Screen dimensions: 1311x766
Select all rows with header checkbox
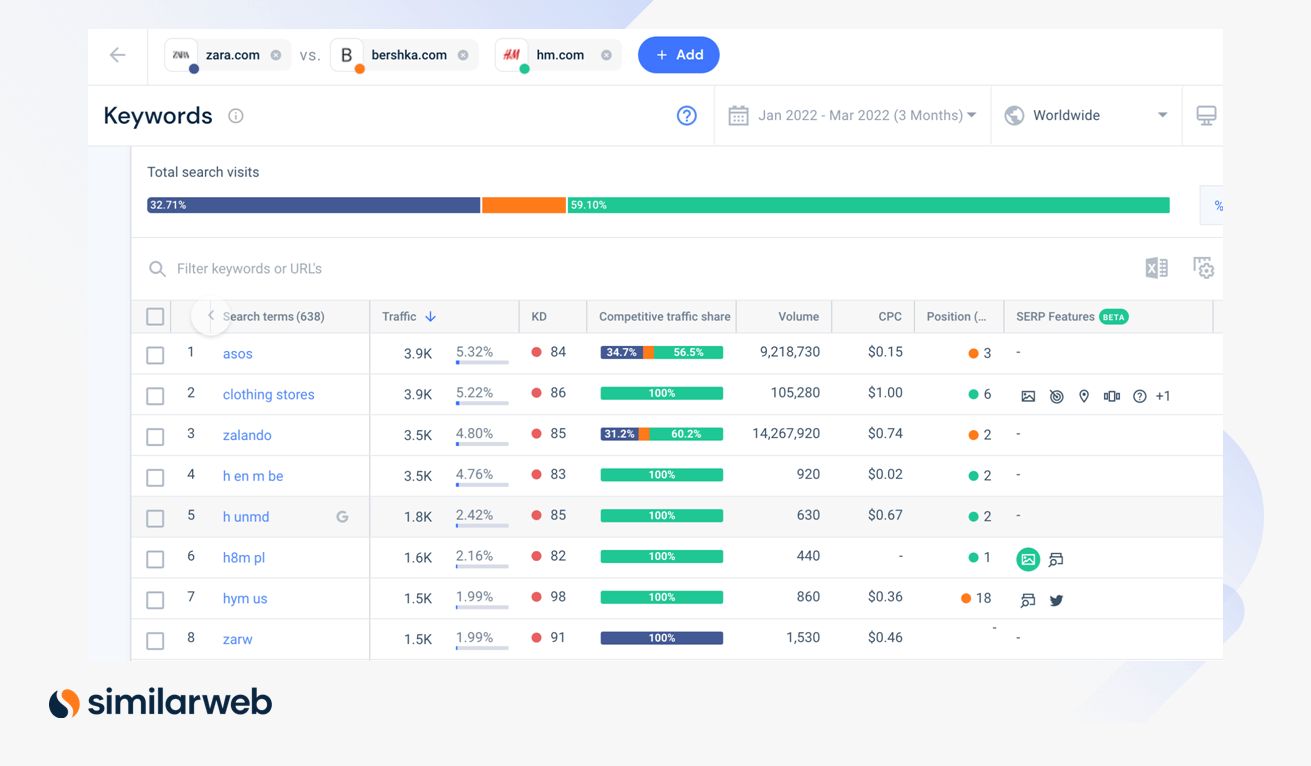155,317
